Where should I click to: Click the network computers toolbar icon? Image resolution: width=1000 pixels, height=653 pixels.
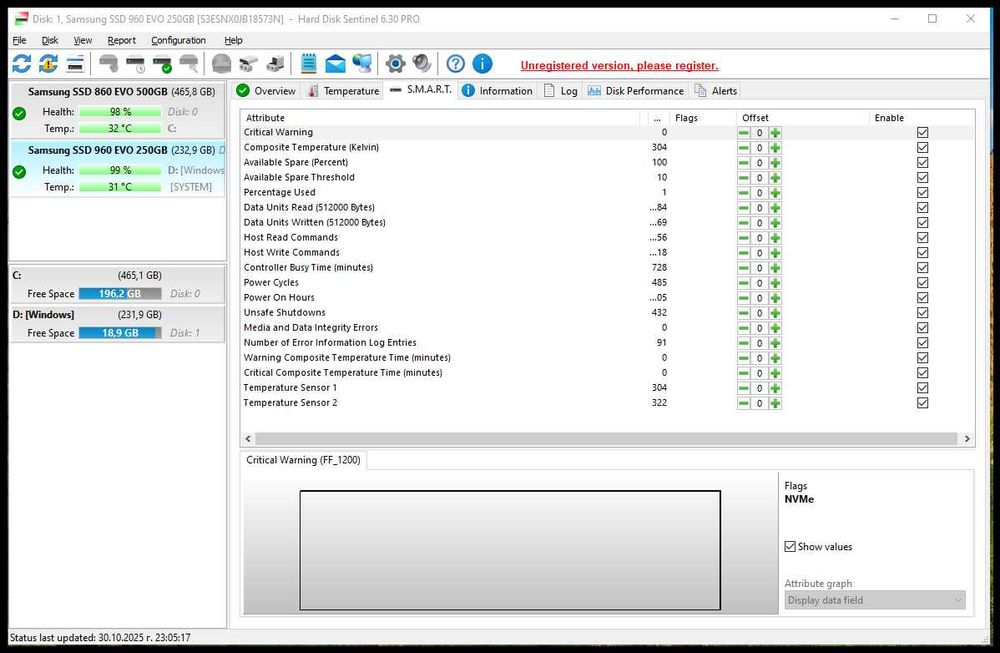362,64
